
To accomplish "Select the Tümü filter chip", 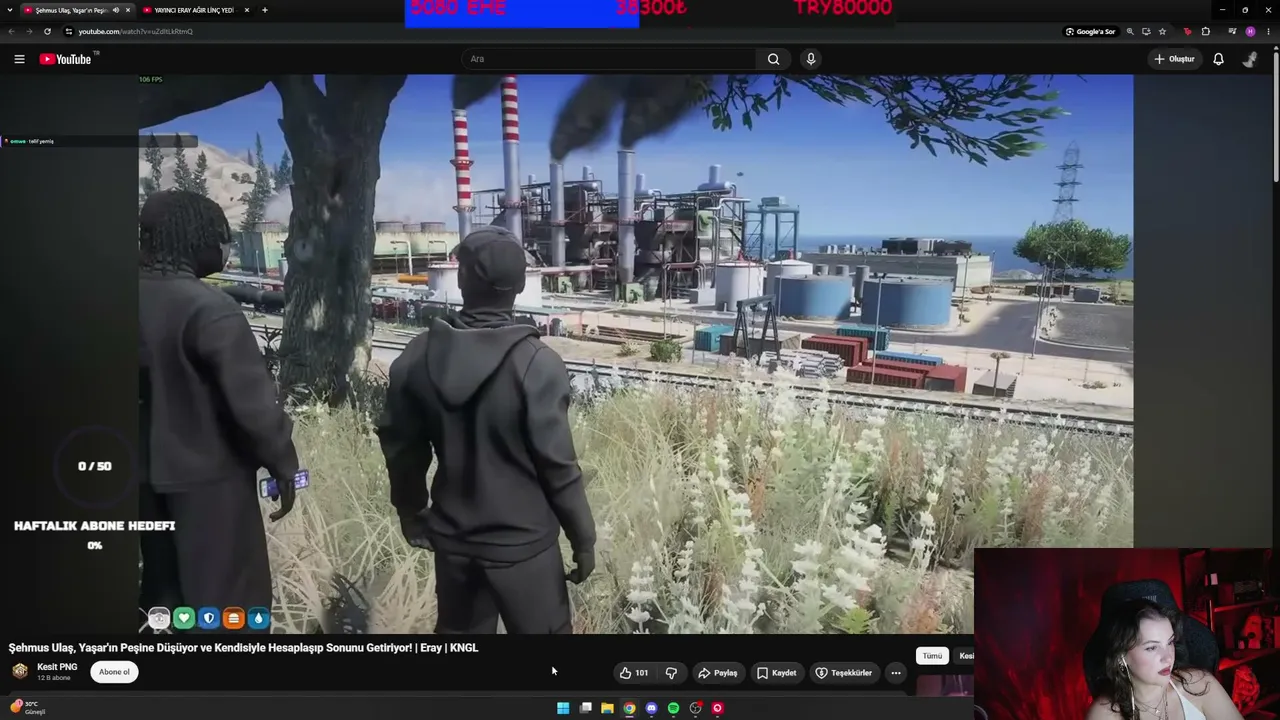I will point(932,656).
